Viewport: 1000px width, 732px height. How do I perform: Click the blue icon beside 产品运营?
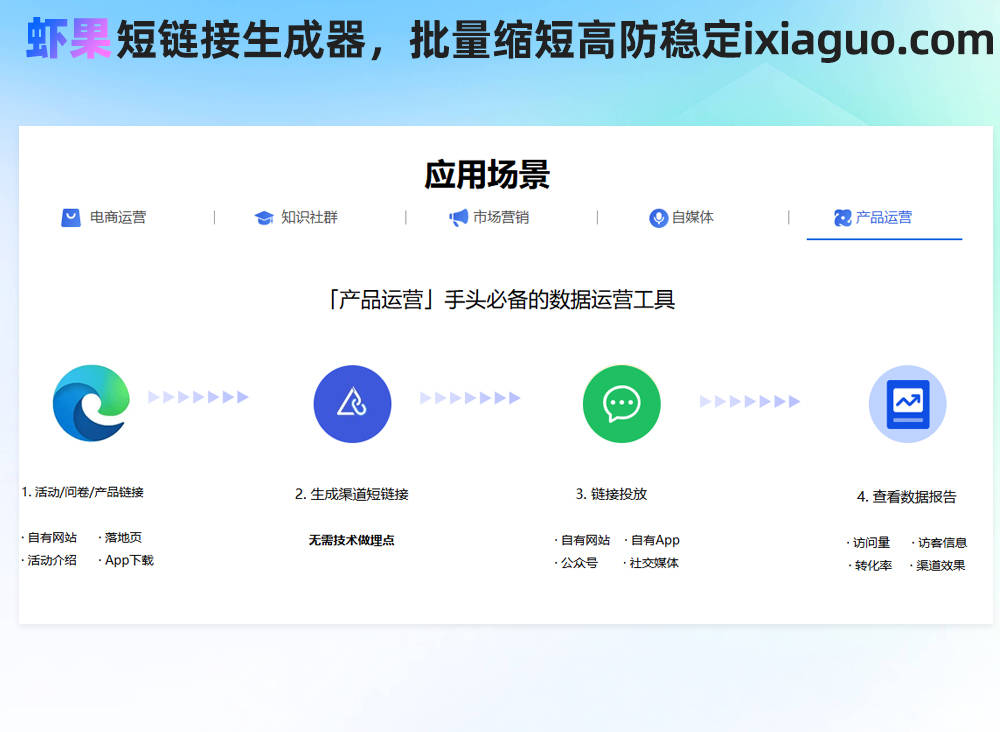point(842,218)
